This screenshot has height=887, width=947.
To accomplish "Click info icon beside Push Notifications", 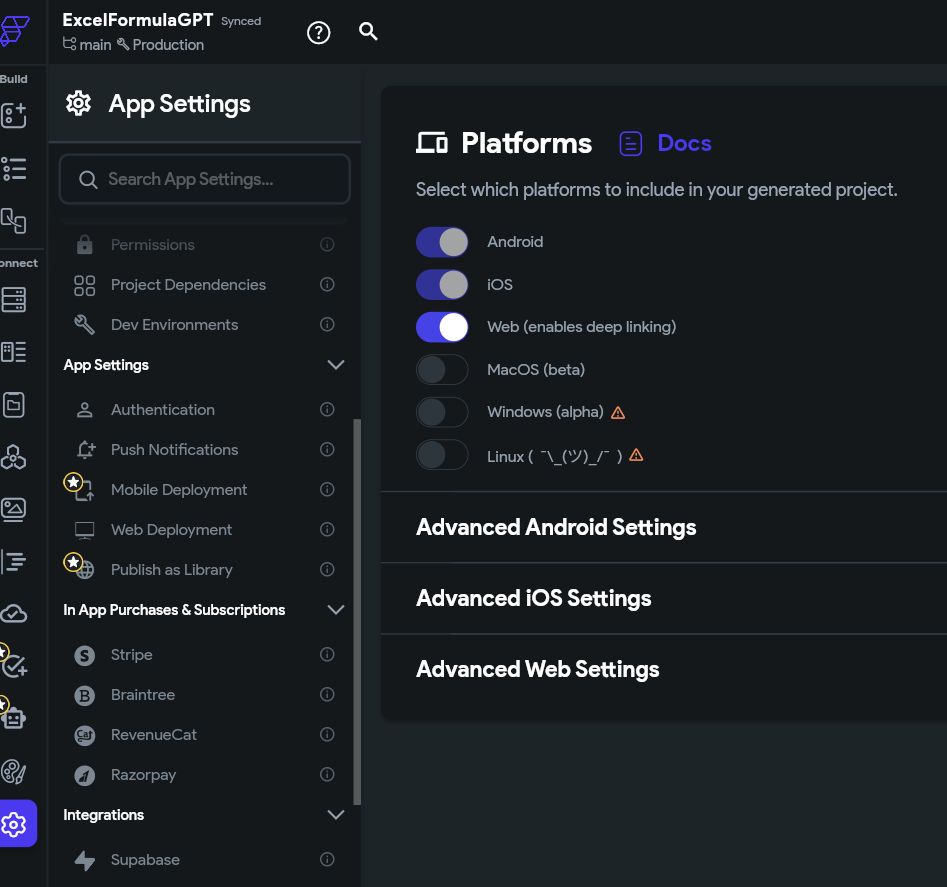I will pyautogui.click(x=327, y=449).
